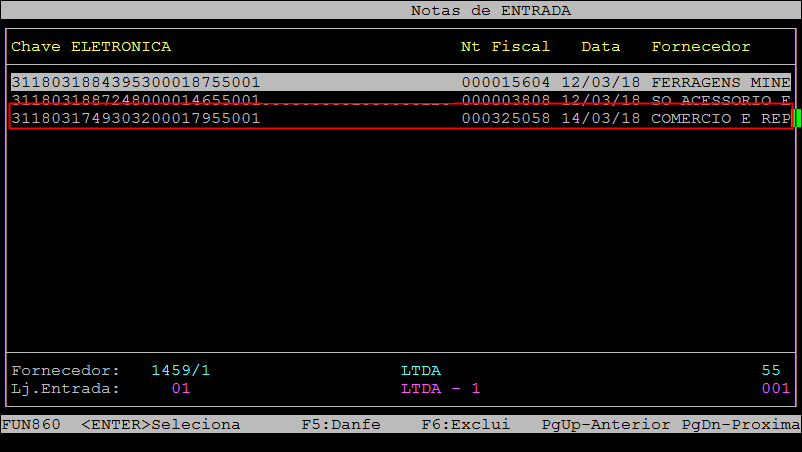The height and width of the screenshot is (452, 802).
Task: Click the Lj.Entrada value 01
Action: coord(181,388)
